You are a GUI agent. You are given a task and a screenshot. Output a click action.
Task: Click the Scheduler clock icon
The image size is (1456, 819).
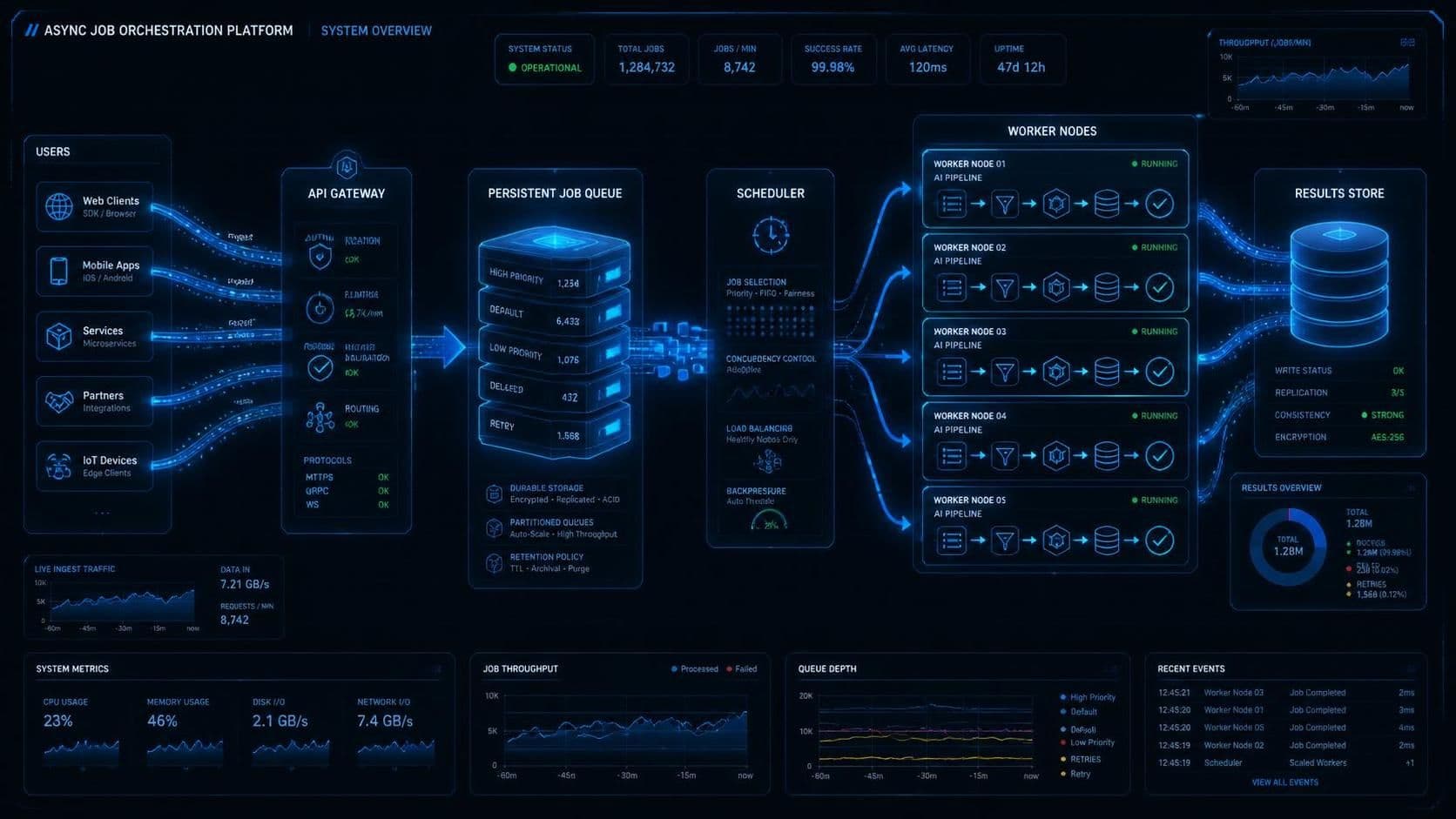point(771,235)
